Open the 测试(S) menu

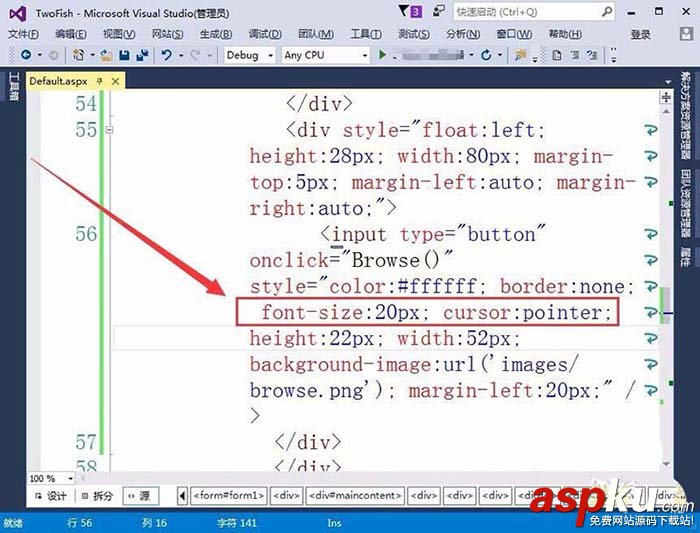pos(414,34)
